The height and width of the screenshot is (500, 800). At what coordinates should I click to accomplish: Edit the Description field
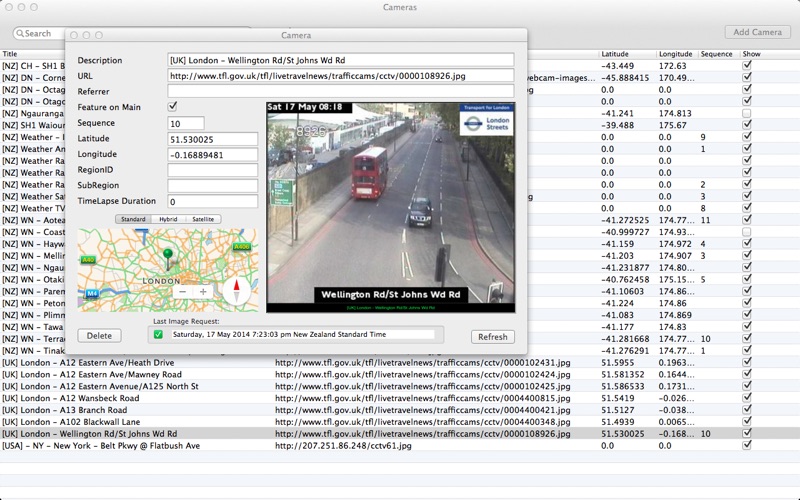click(341, 60)
